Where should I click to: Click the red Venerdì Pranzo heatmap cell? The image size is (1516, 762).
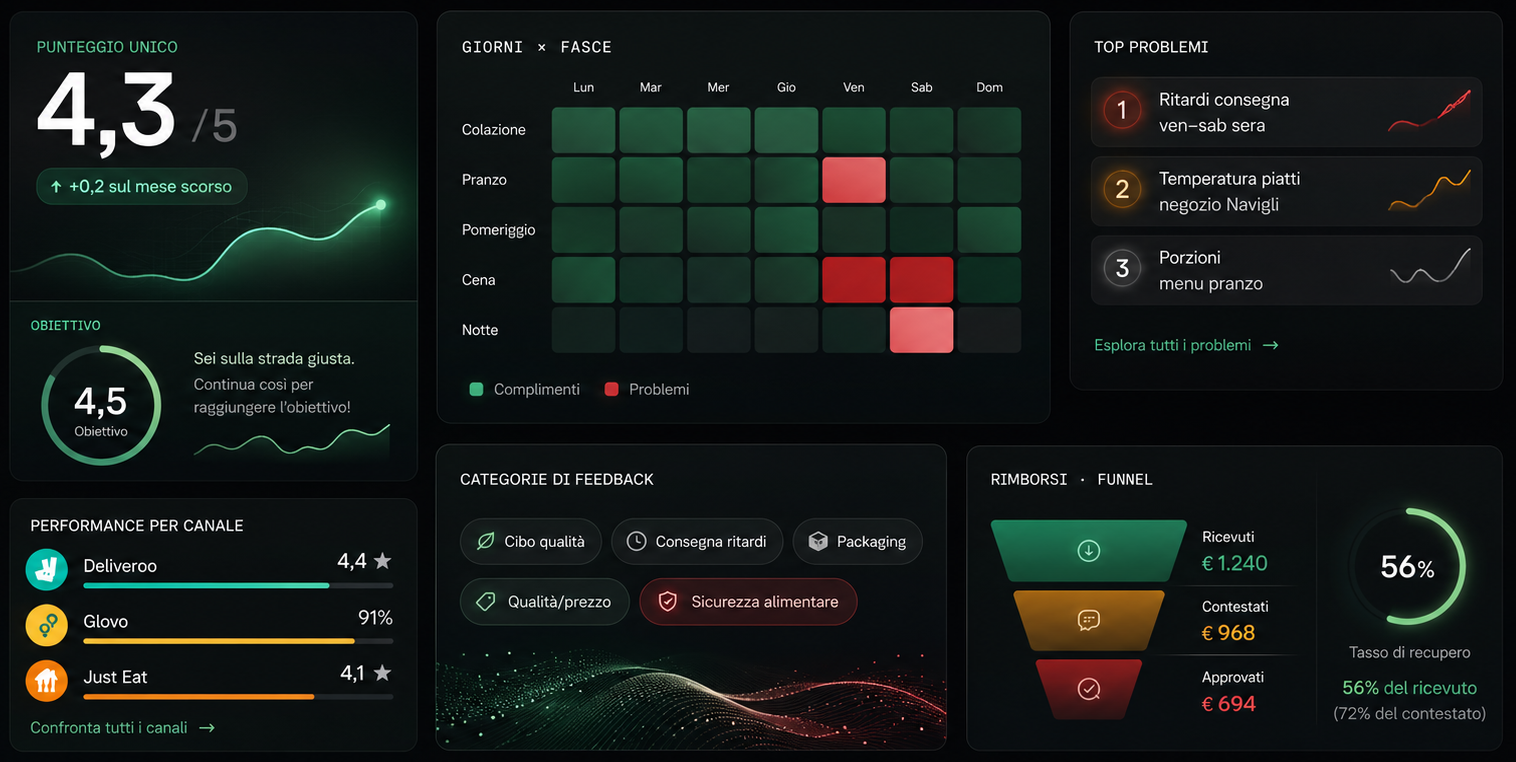[854, 180]
